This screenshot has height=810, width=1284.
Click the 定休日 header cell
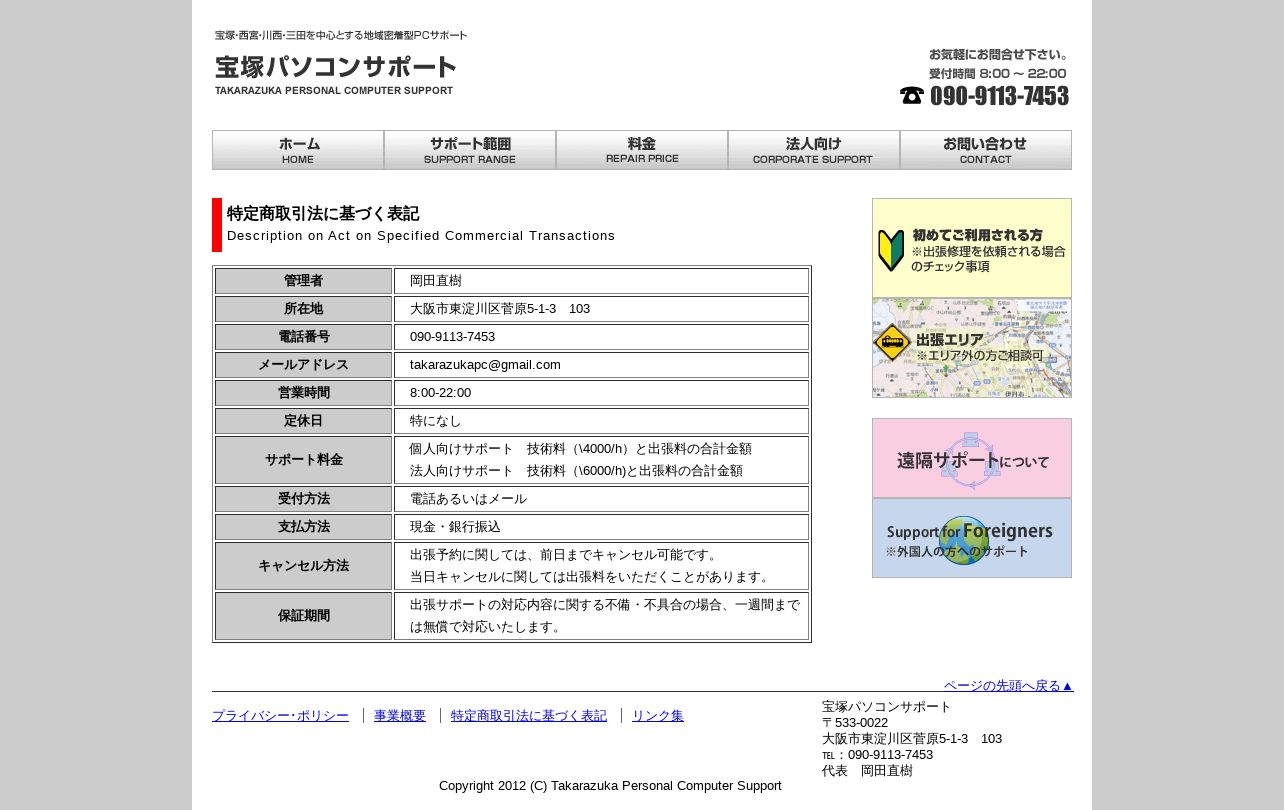coord(303,421)
